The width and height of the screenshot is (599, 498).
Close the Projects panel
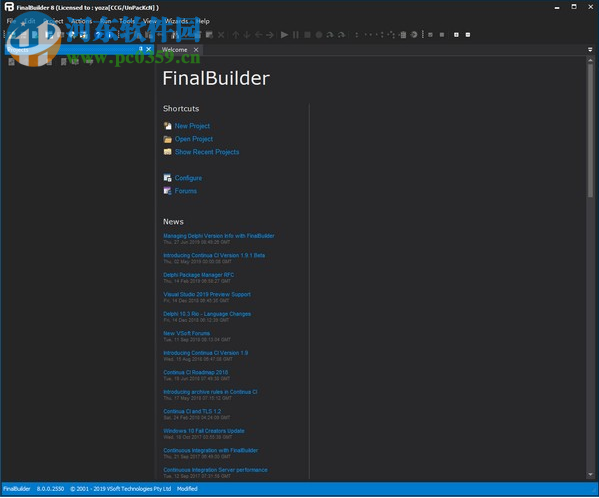coord(149,49)
